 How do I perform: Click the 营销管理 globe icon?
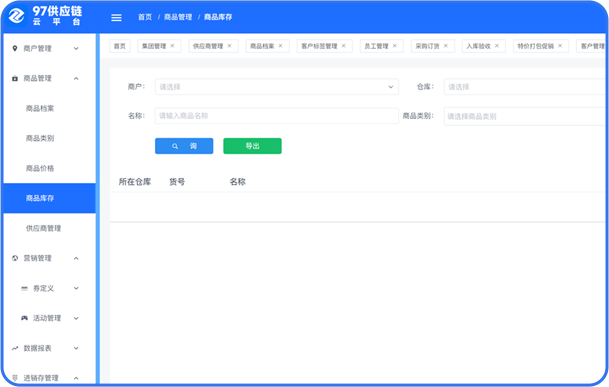15,258
